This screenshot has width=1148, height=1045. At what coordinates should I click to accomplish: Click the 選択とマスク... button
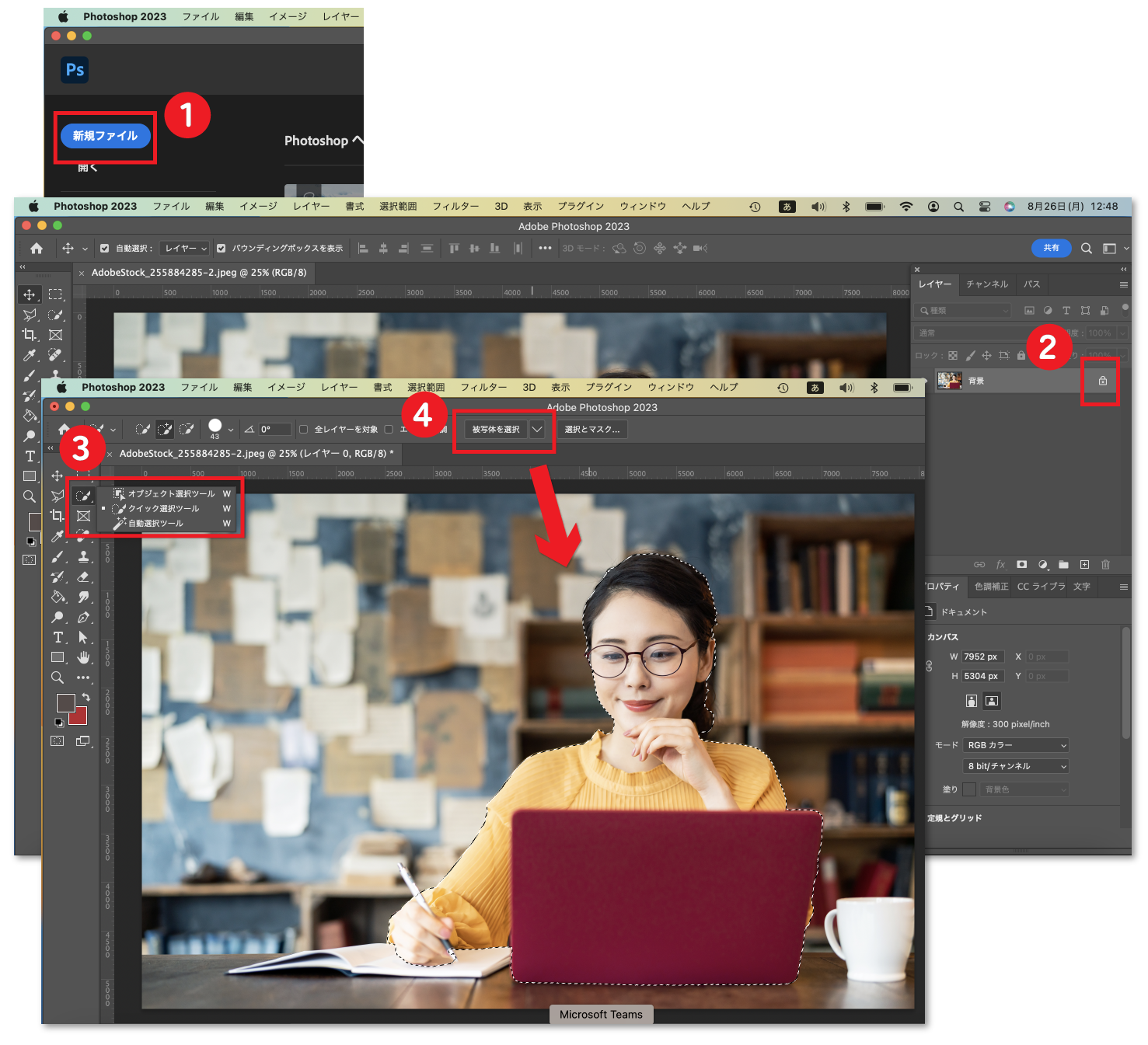point(592,430)
